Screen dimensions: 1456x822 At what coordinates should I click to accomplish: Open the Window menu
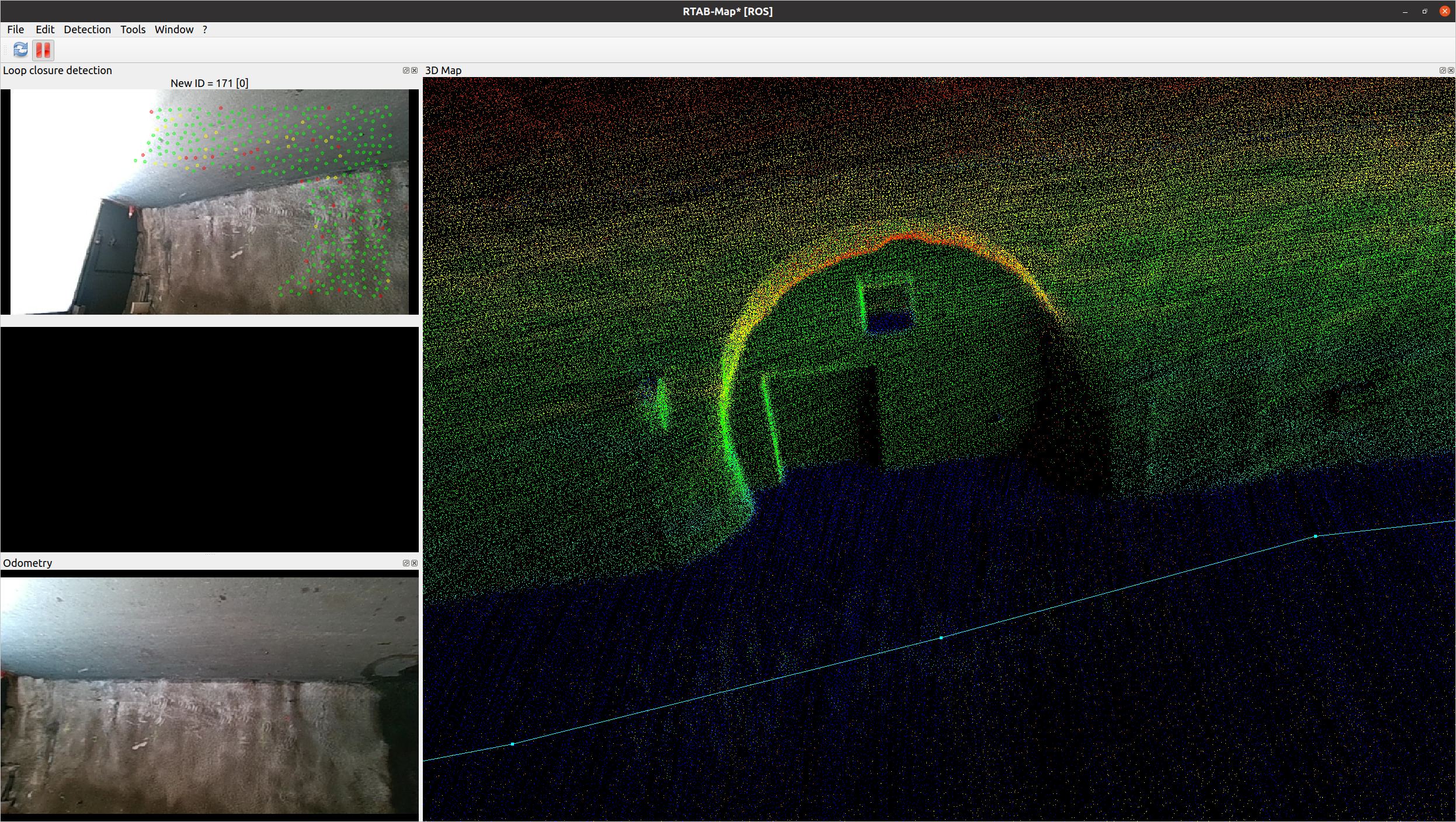[174, 30]
